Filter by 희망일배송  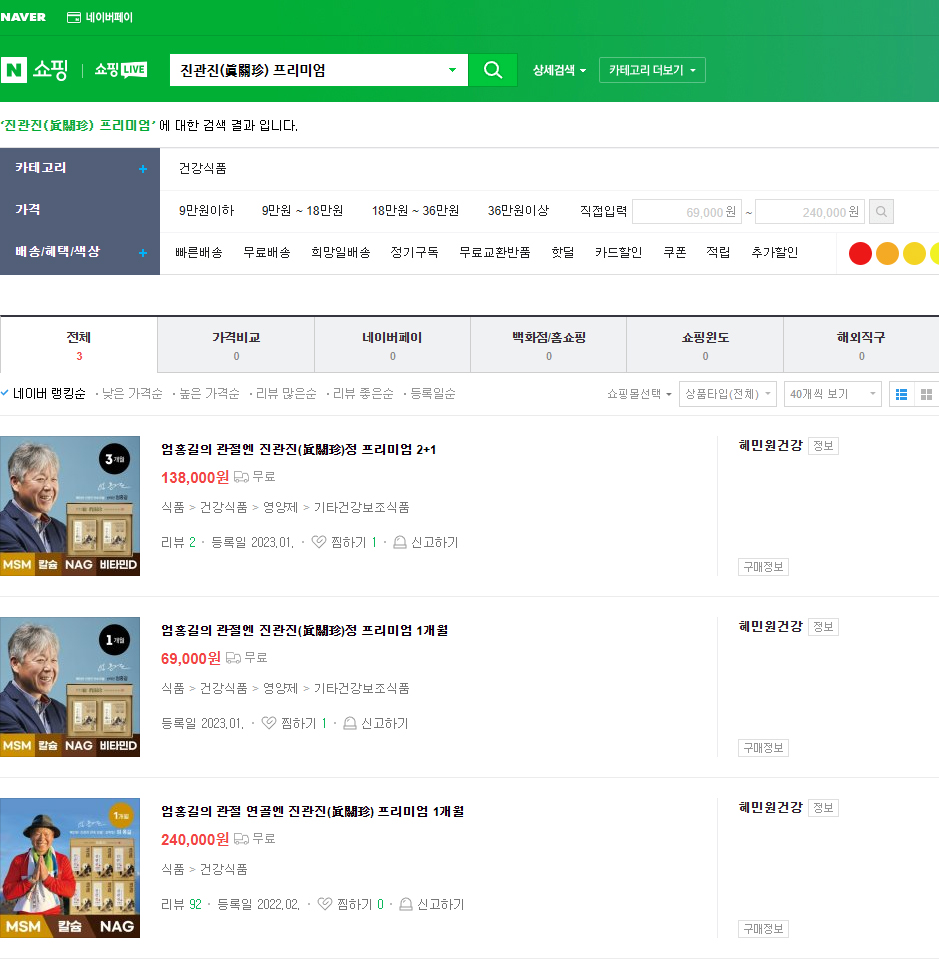341,253
